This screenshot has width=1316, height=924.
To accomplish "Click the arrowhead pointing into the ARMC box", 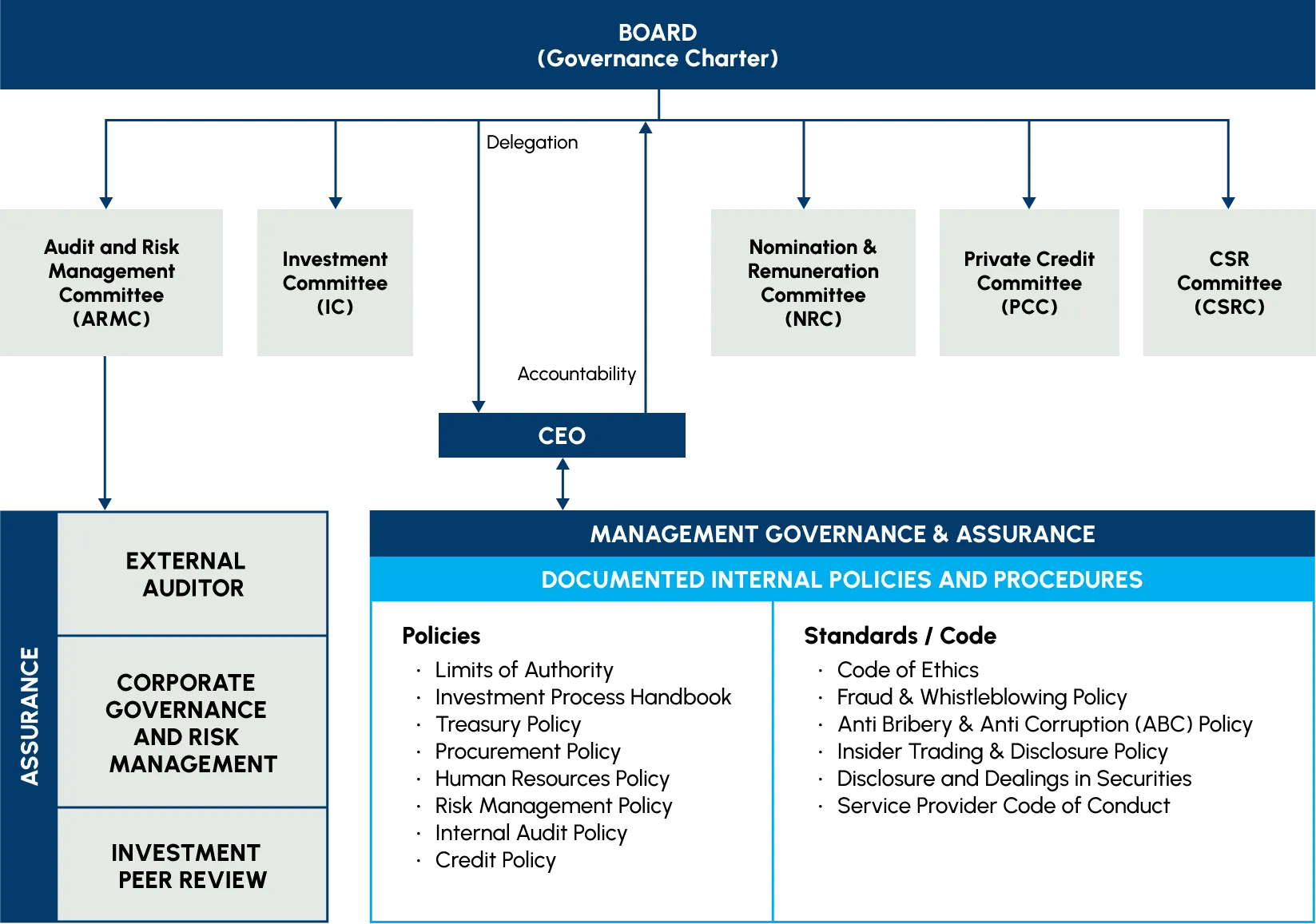I will tap(105, 200).
